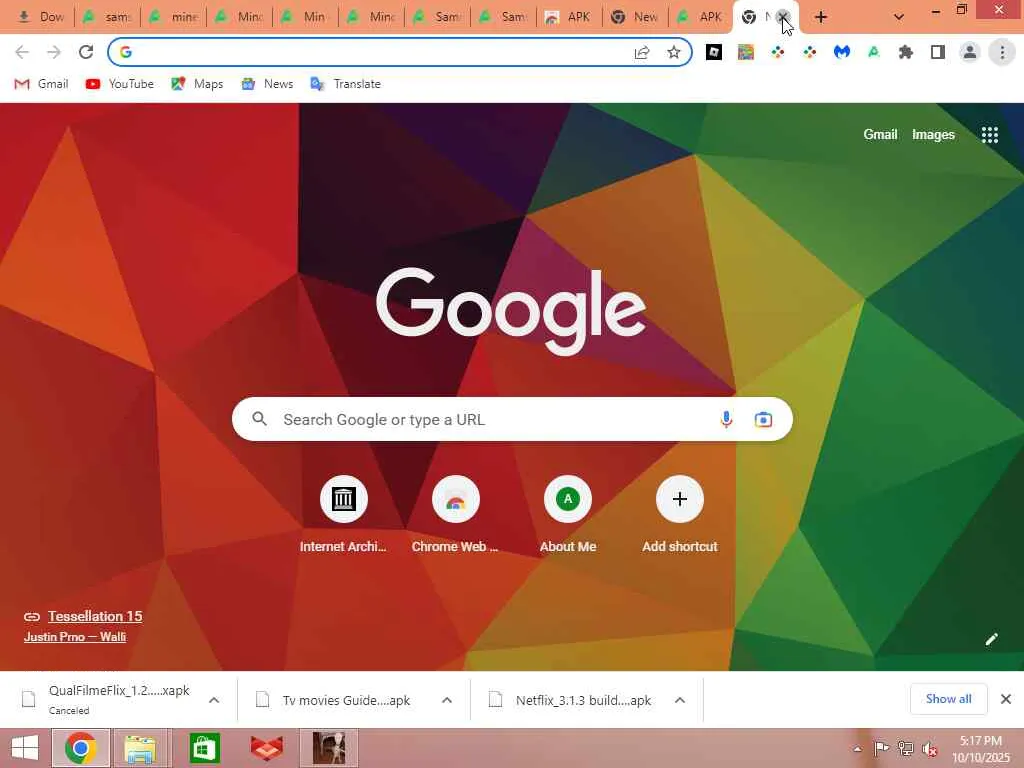The width and height of the screenshot is (1024, 768).
Task: Expand the tab search chevron
Action: tap(899, 17)
